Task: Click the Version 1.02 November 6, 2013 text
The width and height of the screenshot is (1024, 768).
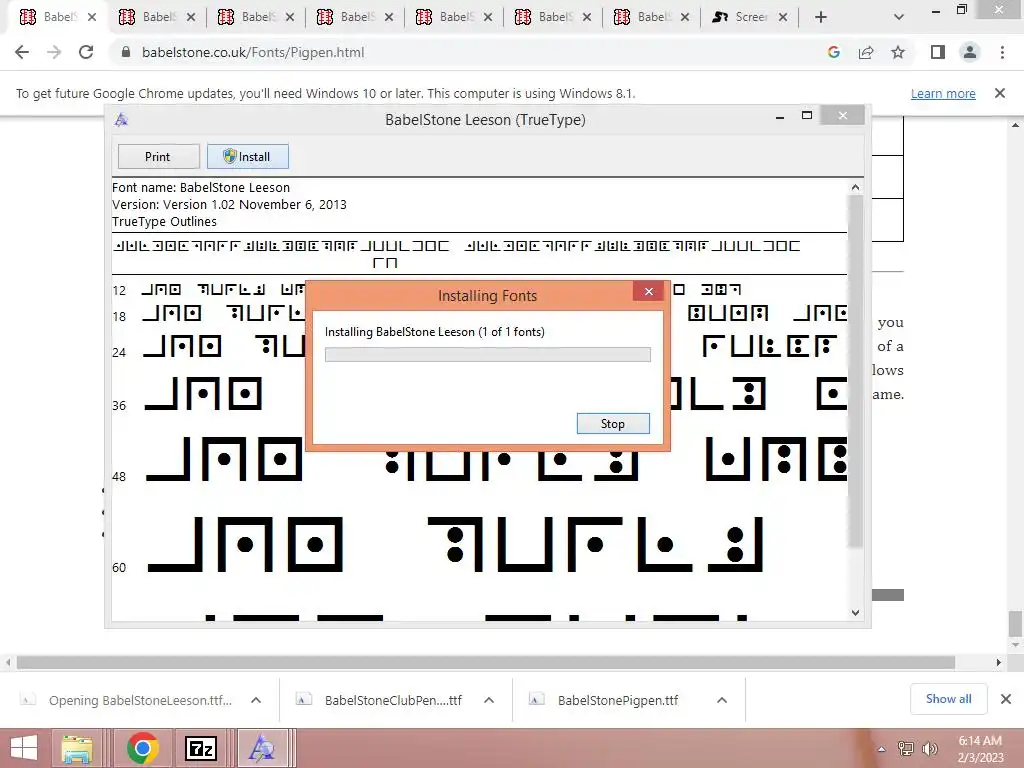Action: coord(229,204)
